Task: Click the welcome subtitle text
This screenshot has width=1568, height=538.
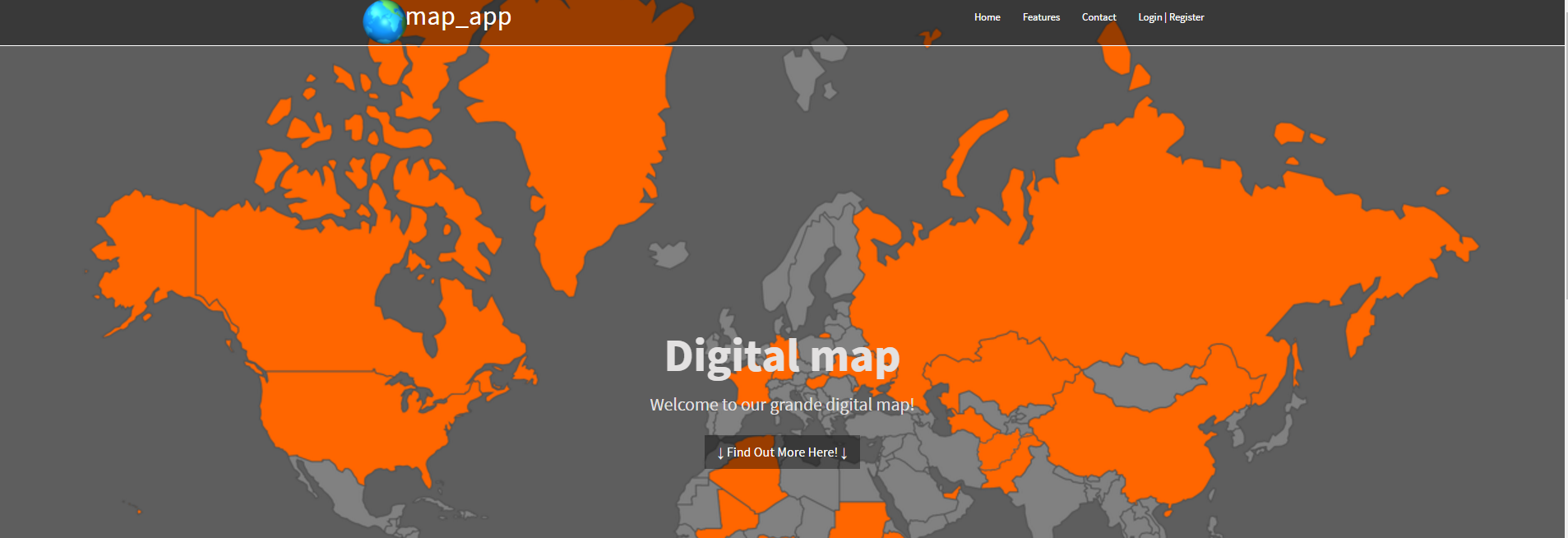Action: [782, 405]
